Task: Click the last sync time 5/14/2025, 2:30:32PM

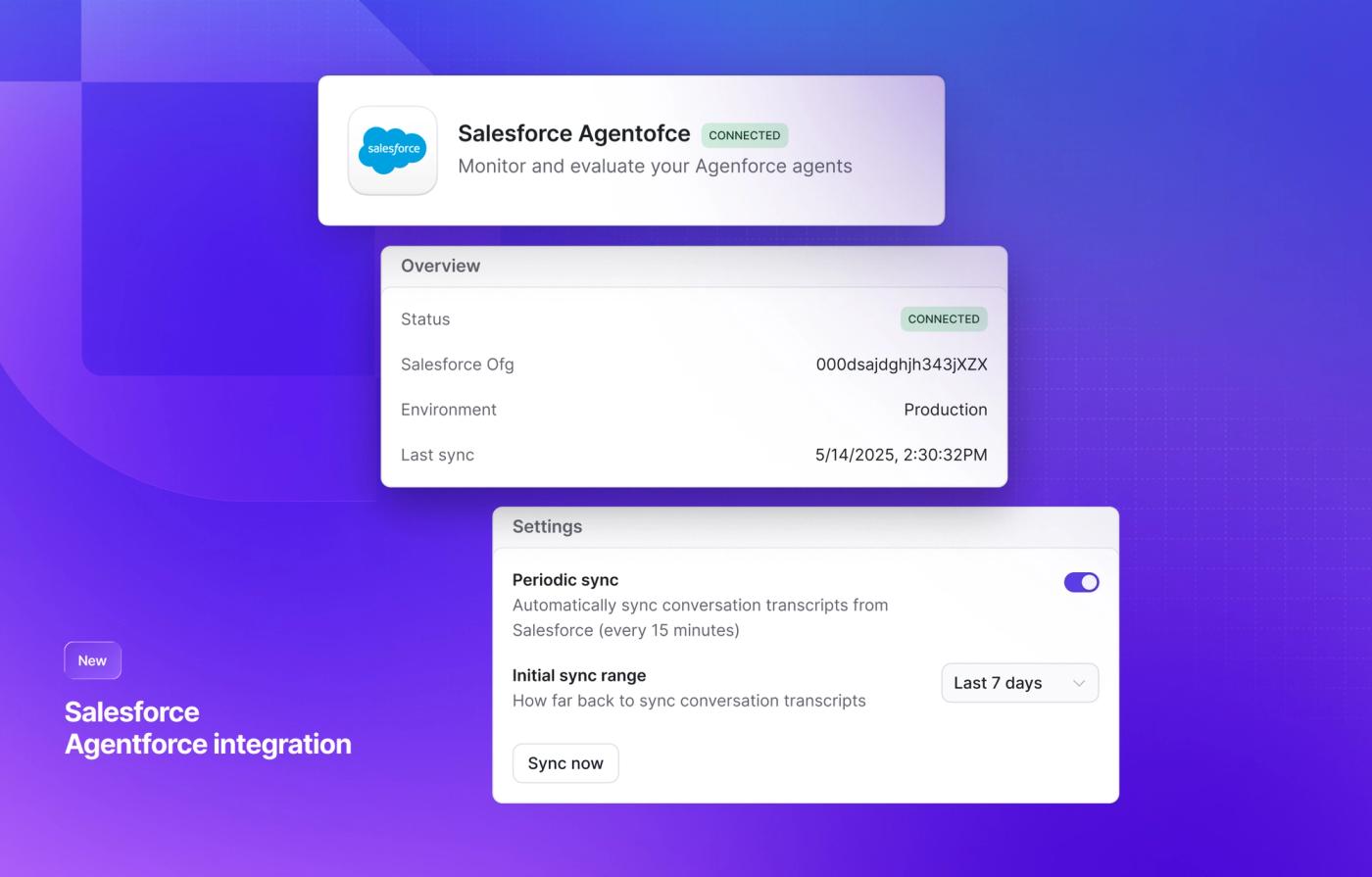Action: click(902, 455)
